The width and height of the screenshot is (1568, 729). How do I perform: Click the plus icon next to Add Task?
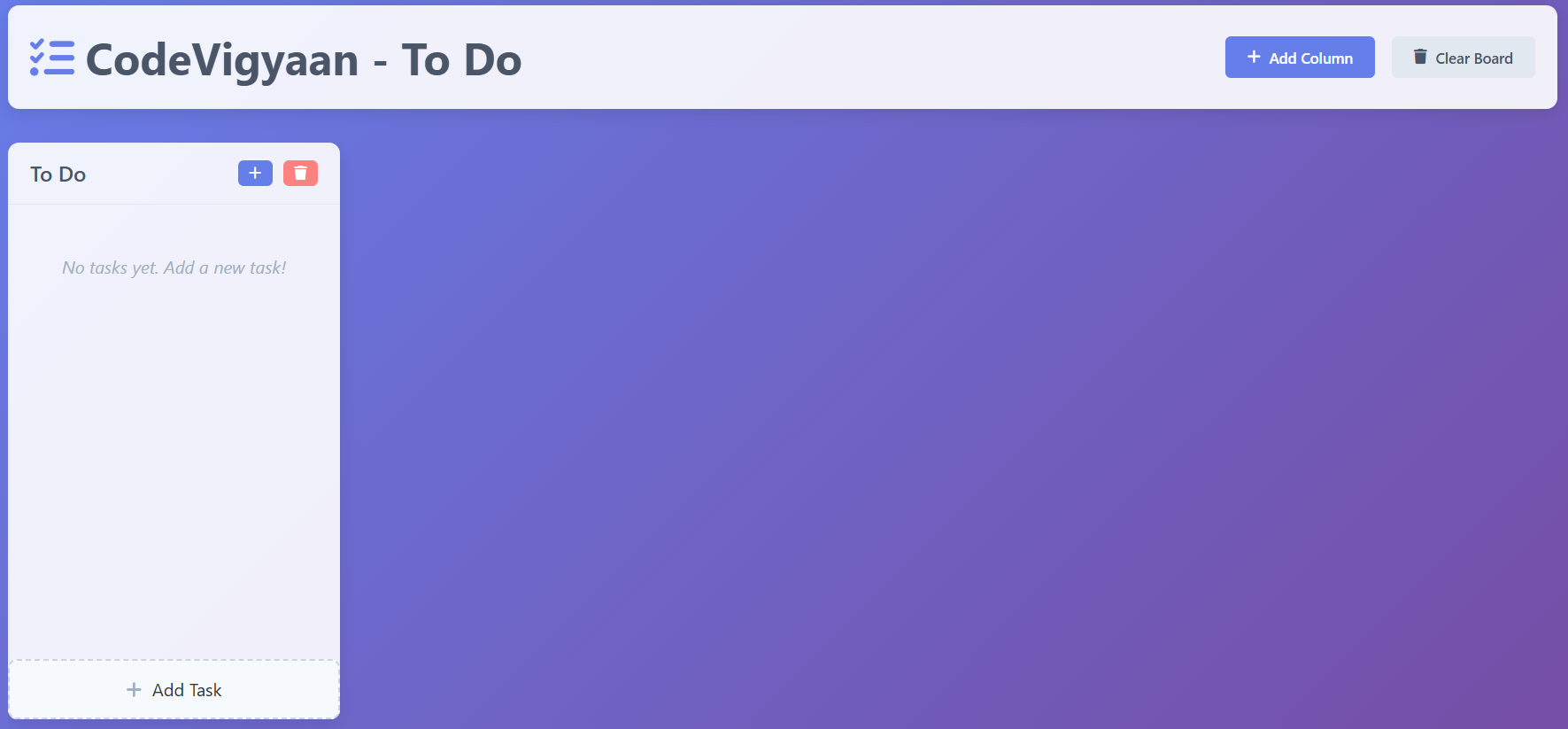(x=134, y=689)
